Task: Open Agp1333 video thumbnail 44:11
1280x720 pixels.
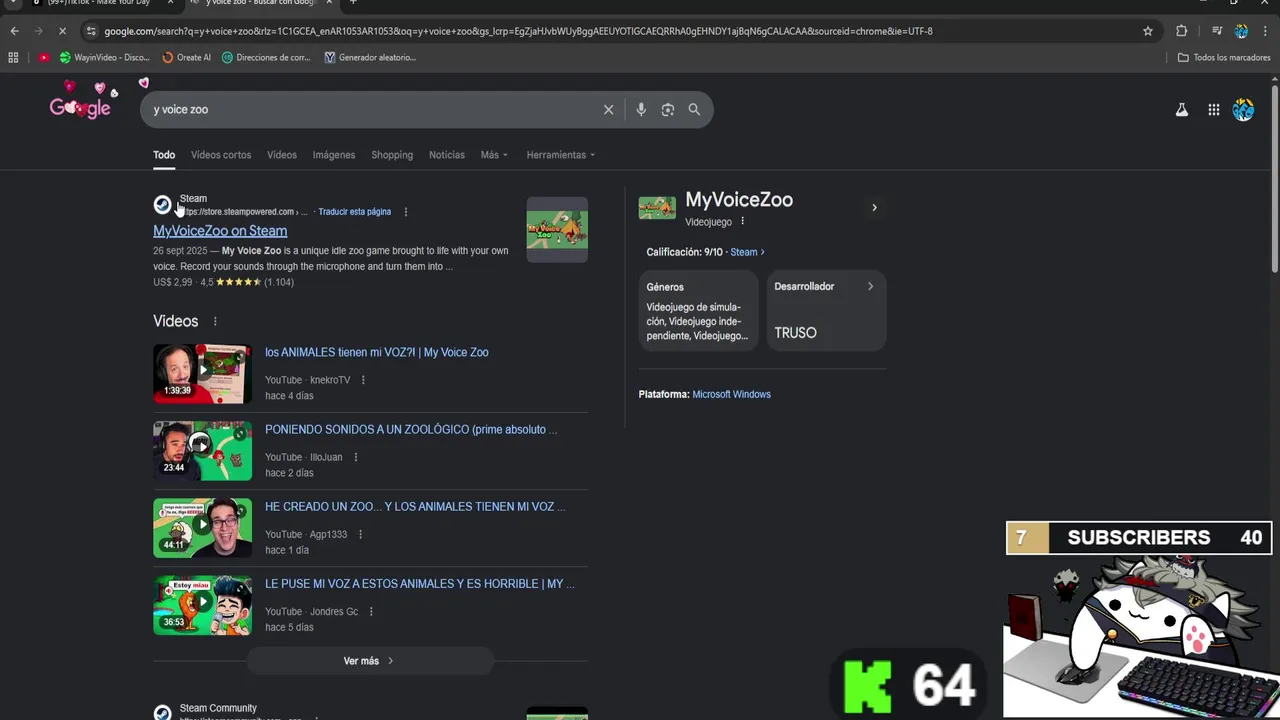Action: pos(202,528)
